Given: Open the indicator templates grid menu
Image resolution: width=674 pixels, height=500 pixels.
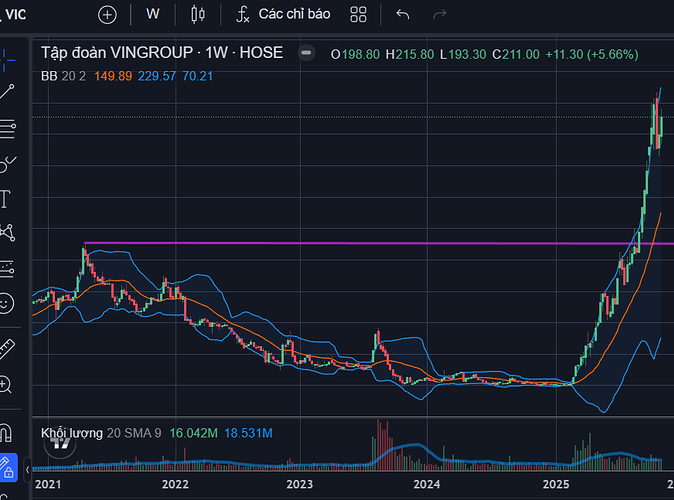Looking at the screenshot, I should point(358,14).
